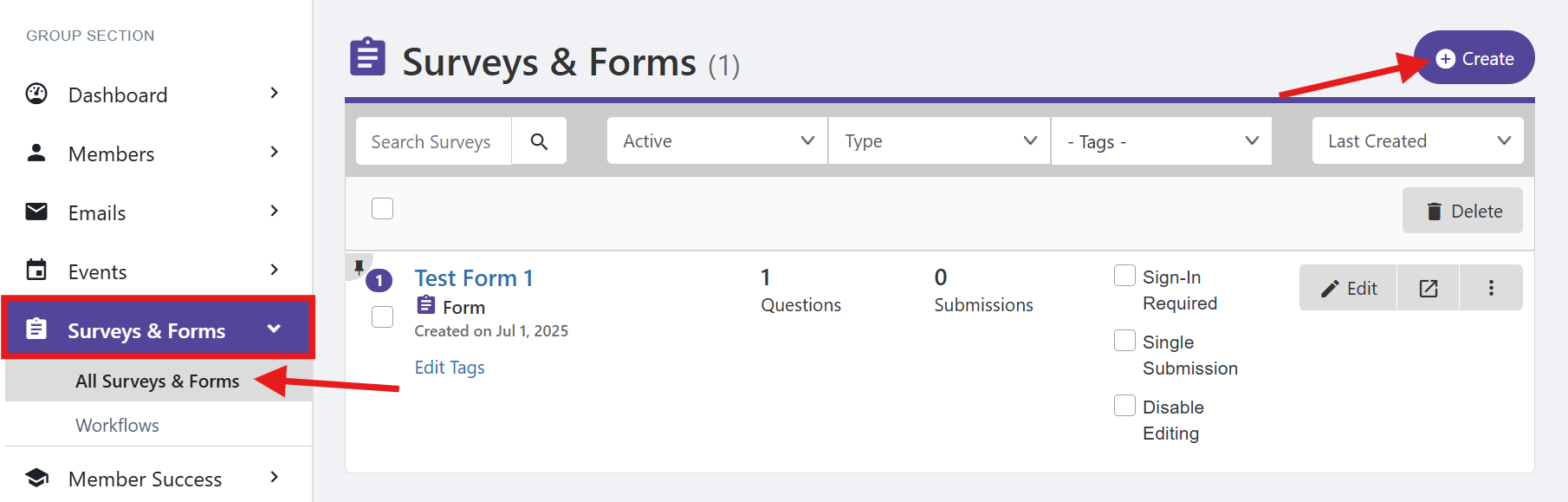Open the Type filter dropdown
This screenshot has height=502, width=1568.
tap(940, 141)
